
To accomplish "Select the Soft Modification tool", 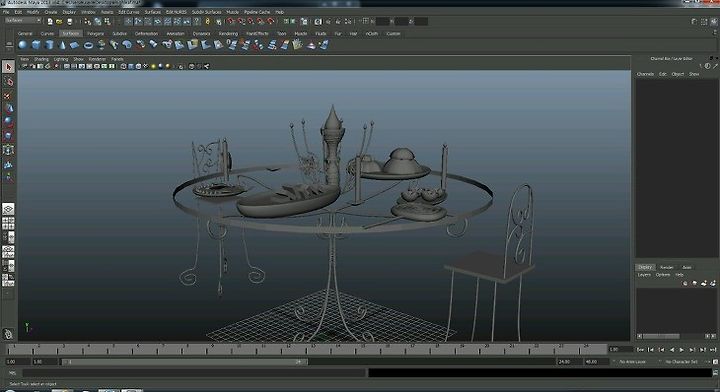I will (x=8, y=164).
